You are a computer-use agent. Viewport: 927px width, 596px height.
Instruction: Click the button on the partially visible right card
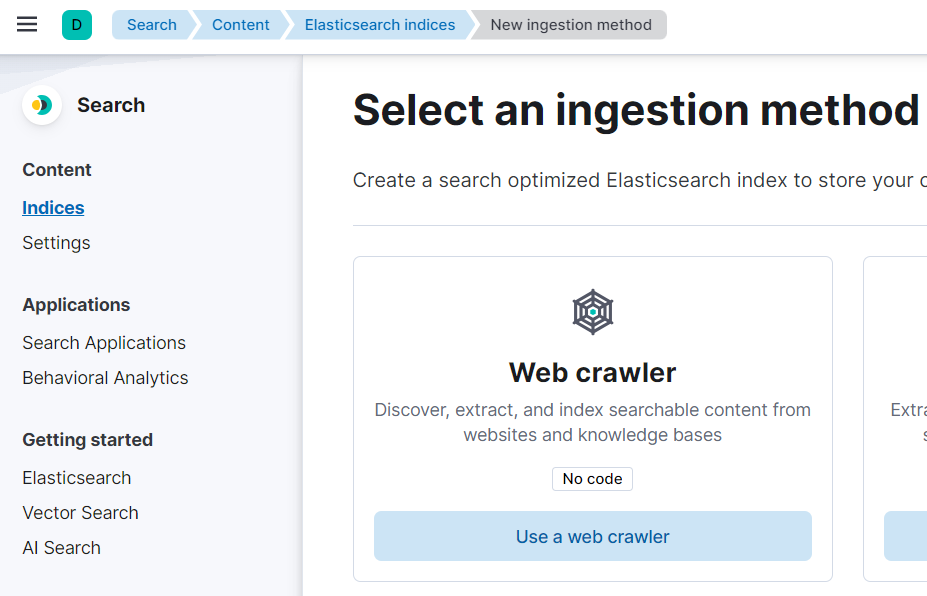pyautogui.click(x=906, y=536)
